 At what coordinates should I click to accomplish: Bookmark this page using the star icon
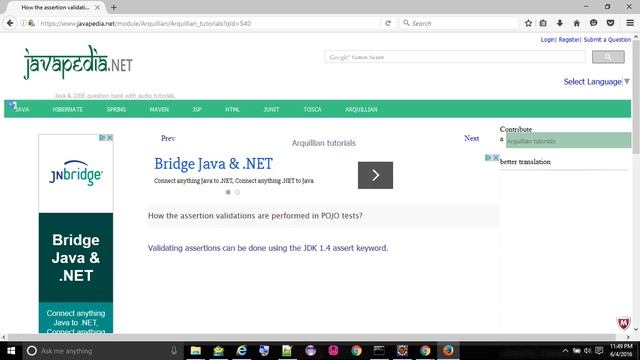(x=528, y=23)
